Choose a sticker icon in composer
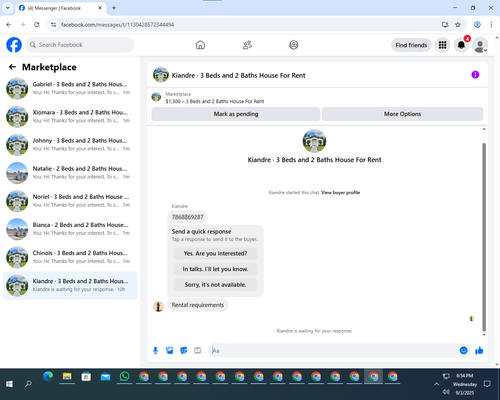This screenshot has width=500, height=400. click(x=184, y=350)
